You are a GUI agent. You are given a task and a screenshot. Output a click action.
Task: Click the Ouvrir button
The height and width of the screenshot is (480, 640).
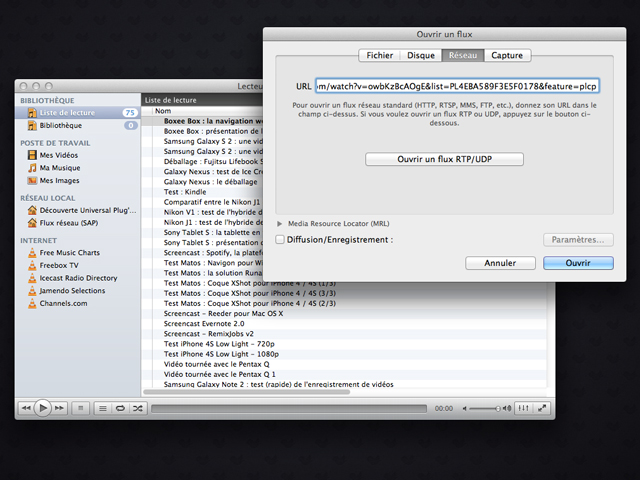(578, 263)
